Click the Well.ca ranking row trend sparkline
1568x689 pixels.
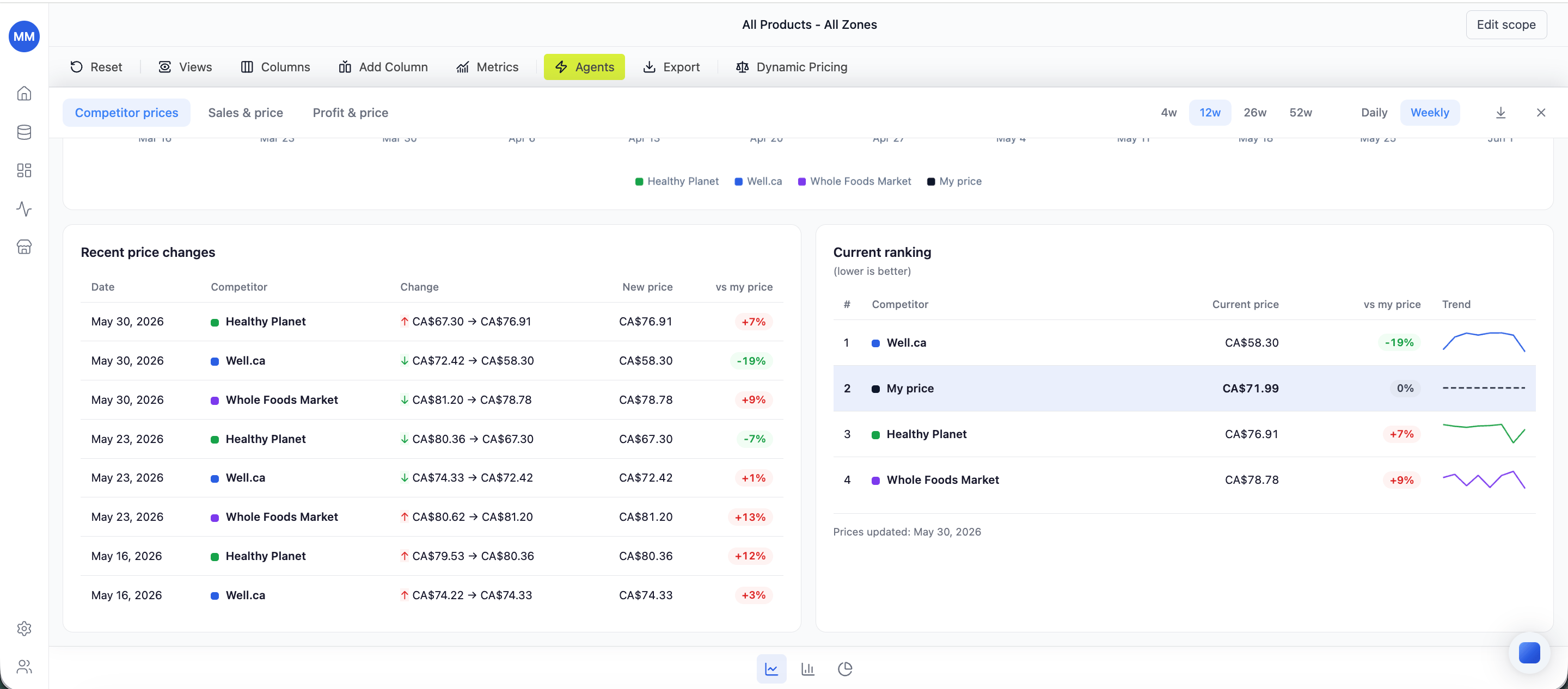tap(1484, 342)
